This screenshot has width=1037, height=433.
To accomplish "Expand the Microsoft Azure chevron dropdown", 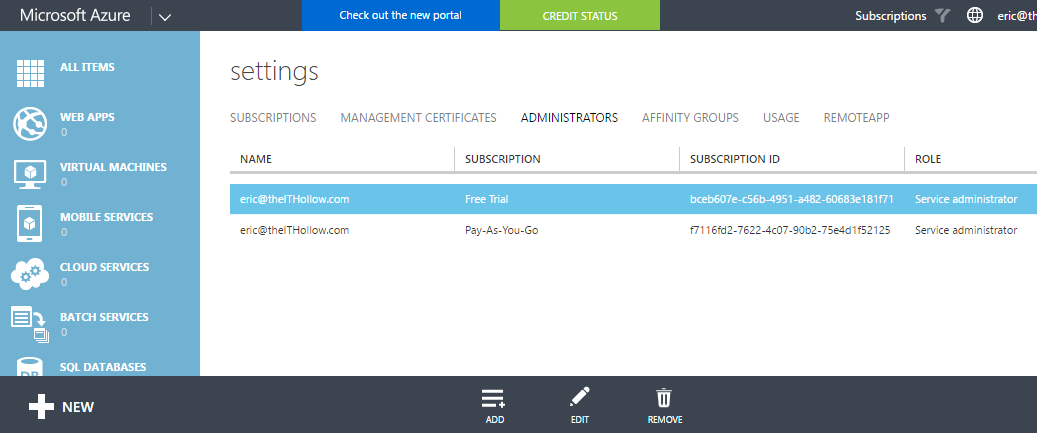I will 164,16.
